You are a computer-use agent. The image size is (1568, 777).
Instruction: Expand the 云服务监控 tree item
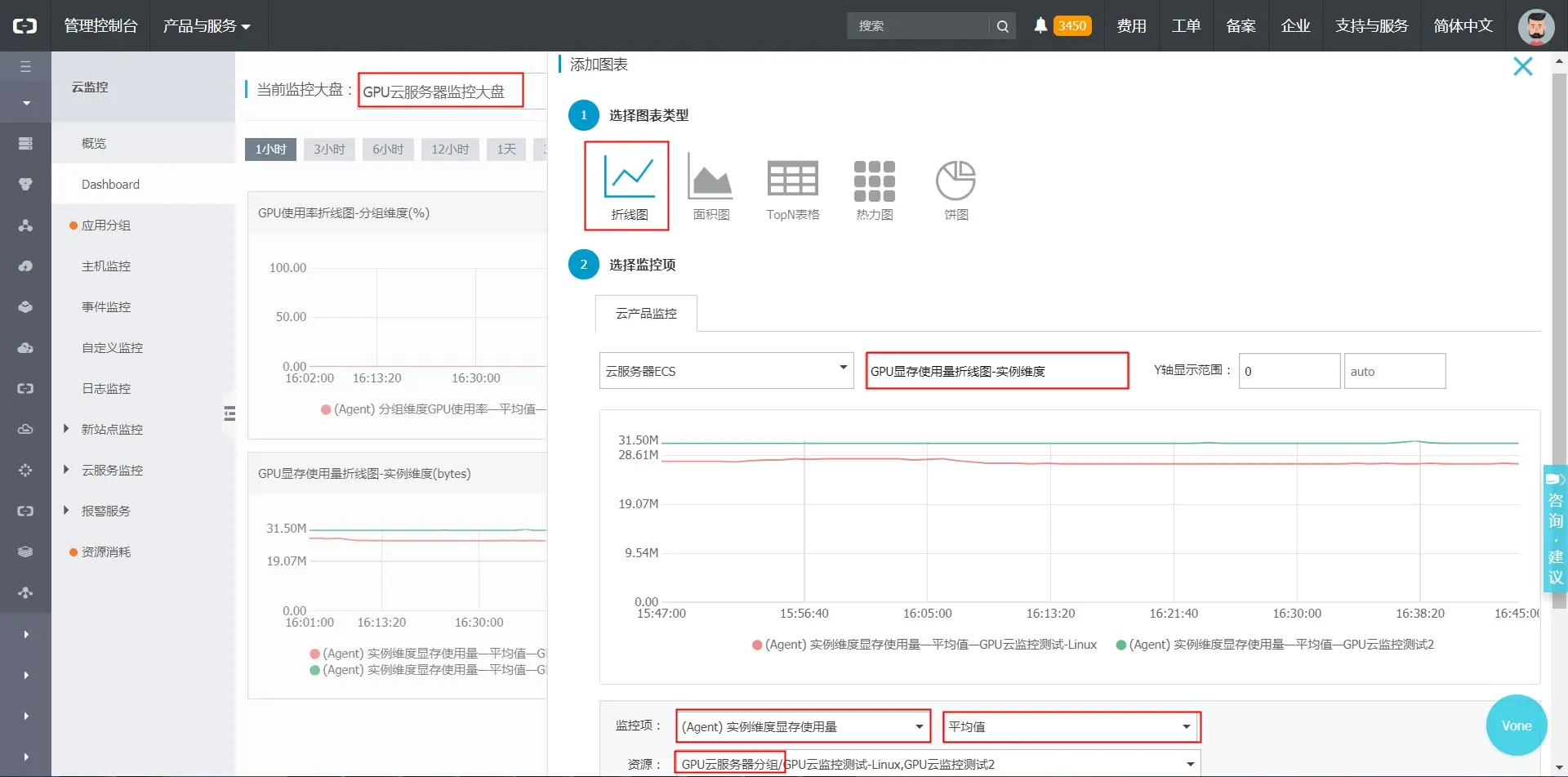(x=66, y=470)
